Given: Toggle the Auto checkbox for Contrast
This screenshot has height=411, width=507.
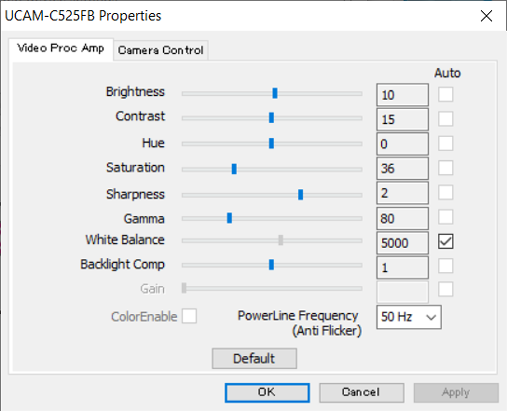Looking at the screenshot, I should (446, 119).
